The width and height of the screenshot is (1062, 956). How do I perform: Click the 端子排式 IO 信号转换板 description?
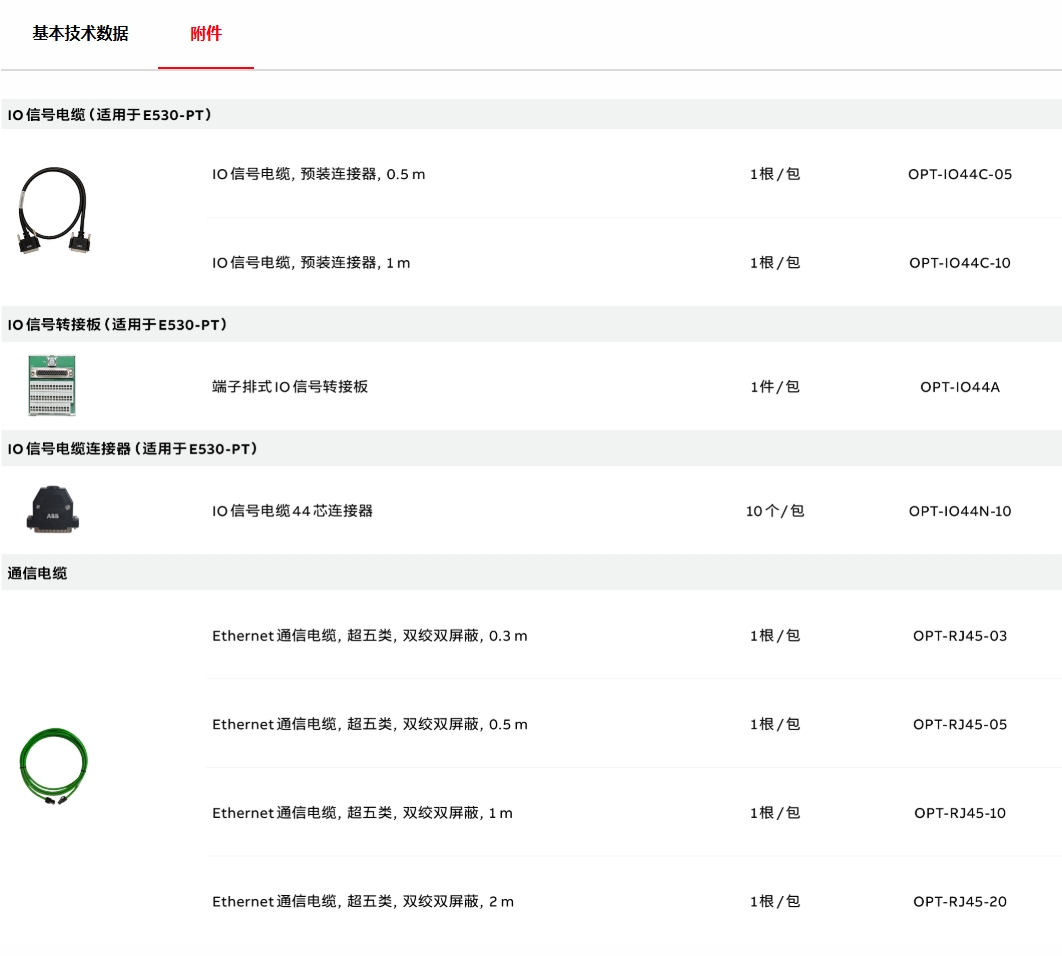[290, 387]
